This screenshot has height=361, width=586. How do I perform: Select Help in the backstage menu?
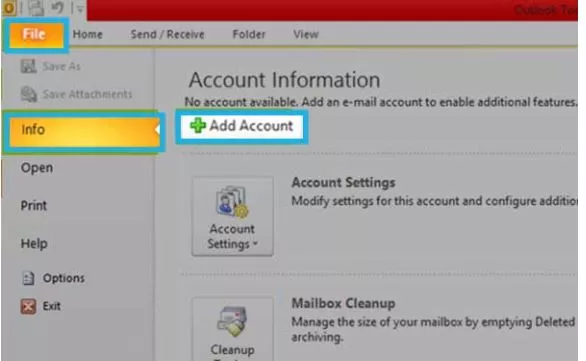click(x=34, y=244)
